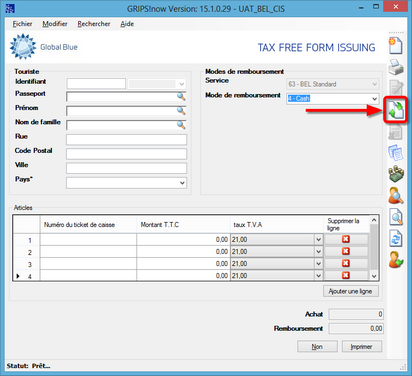This screenshot has height=376, width=412.
Task: Click the application icon in the title bar
Action: [x=10, y=8]
